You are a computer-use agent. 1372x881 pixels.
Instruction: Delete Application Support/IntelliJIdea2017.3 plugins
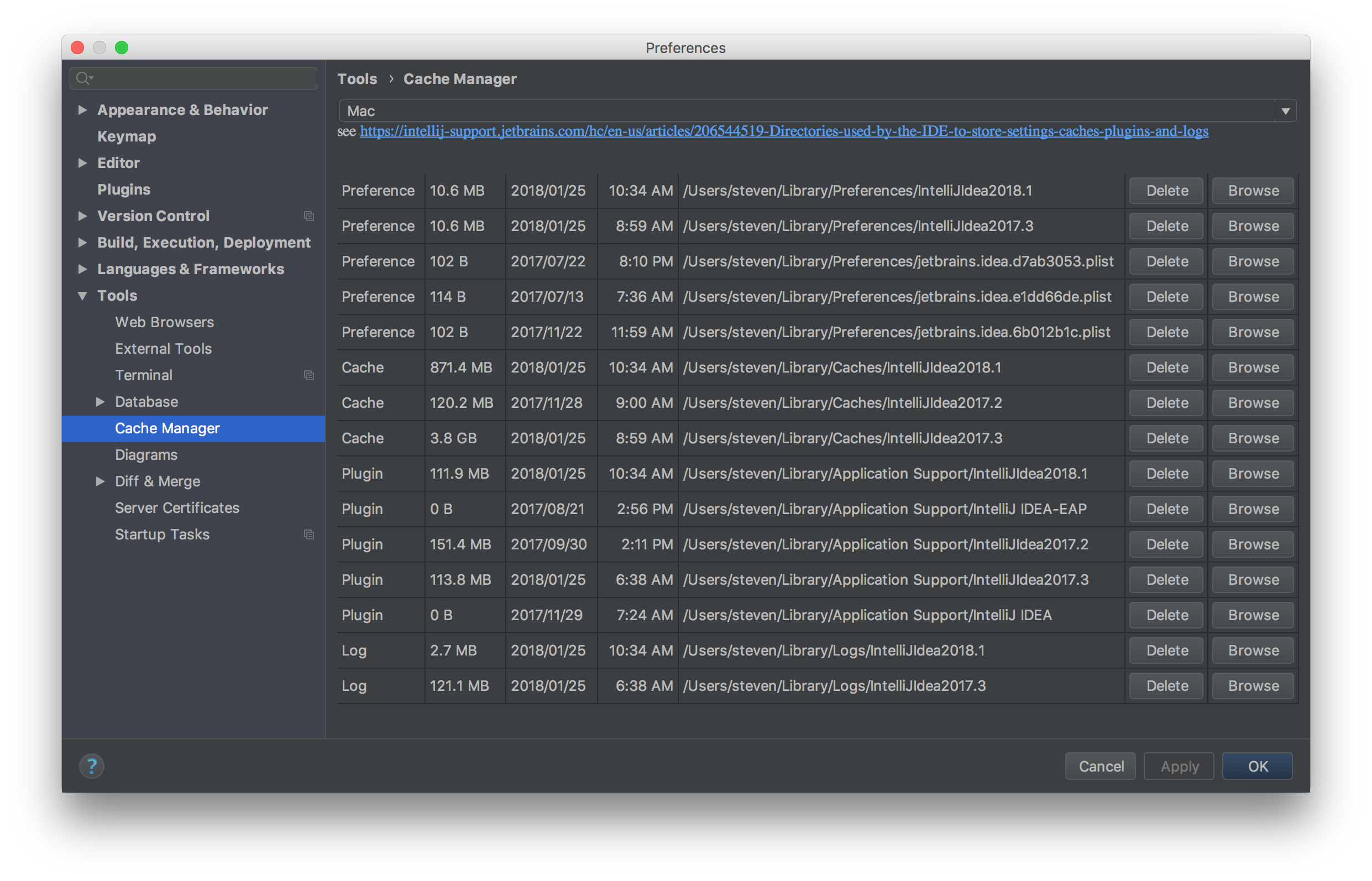[x=1166, y=580]
